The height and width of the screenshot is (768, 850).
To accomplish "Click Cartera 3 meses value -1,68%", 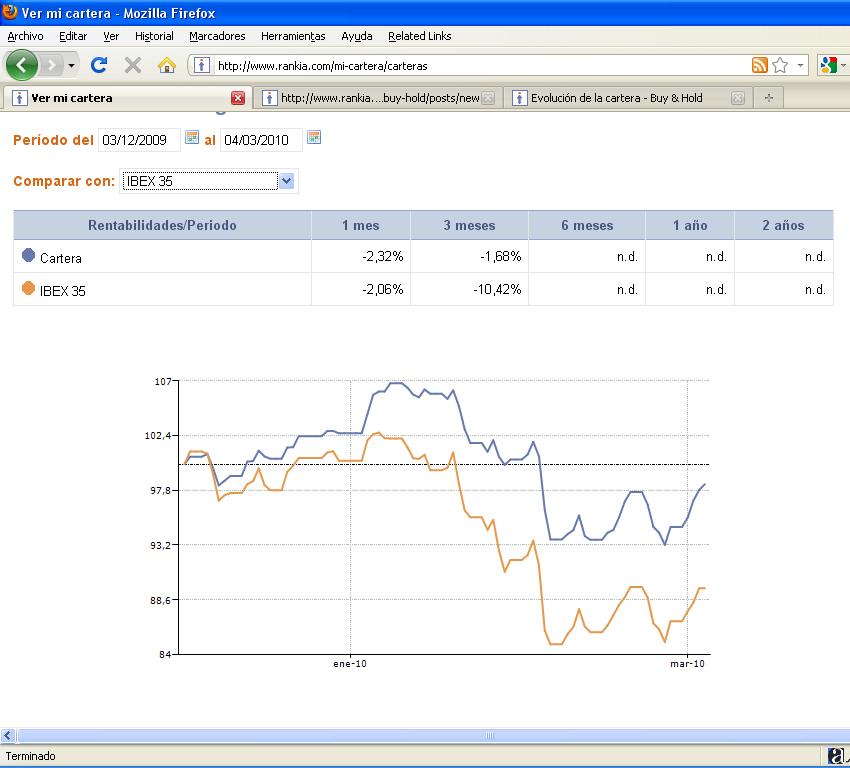I will [500, 256].
